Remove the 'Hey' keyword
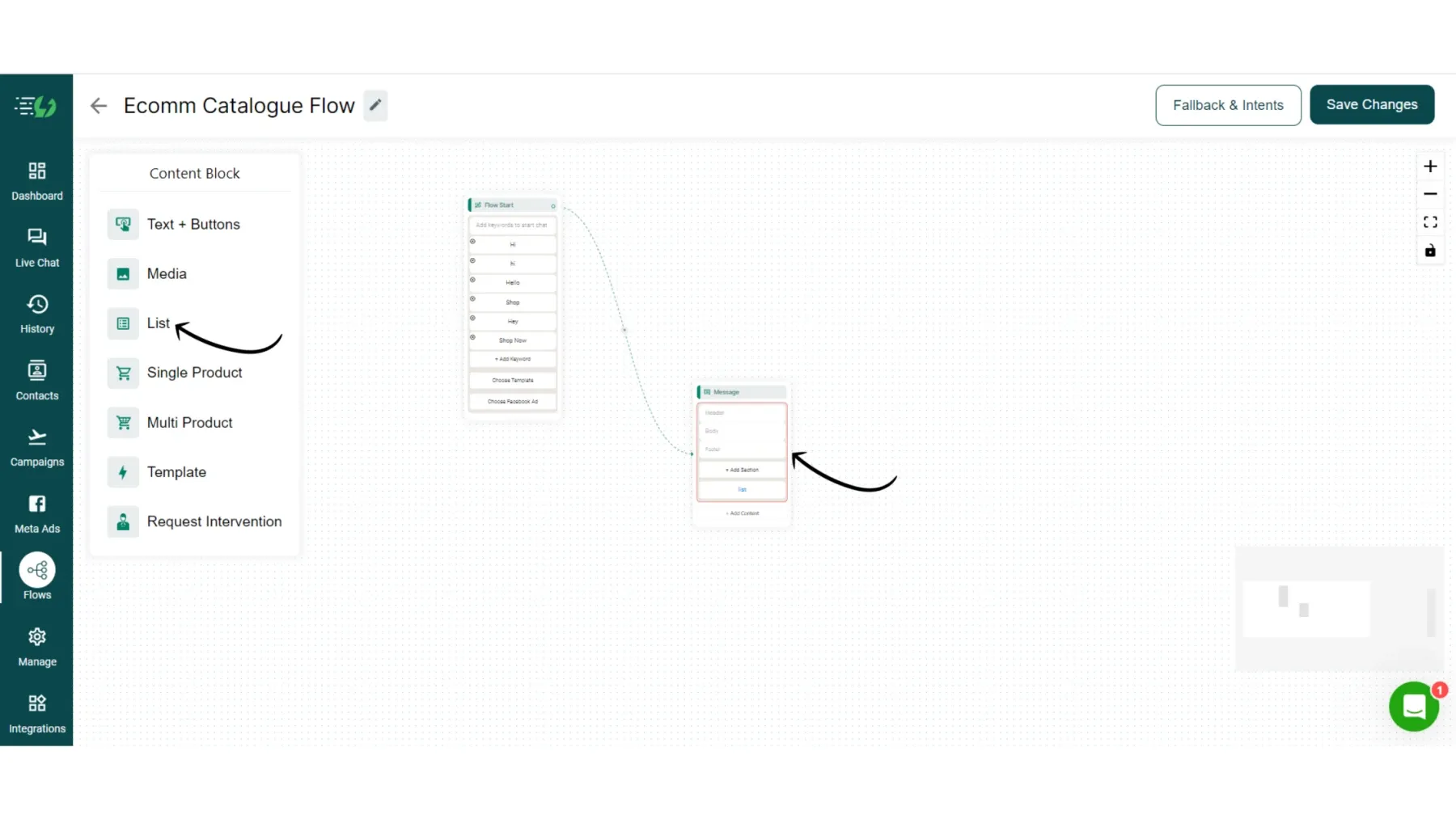The image size is (1456, 819). coord(472,319)
